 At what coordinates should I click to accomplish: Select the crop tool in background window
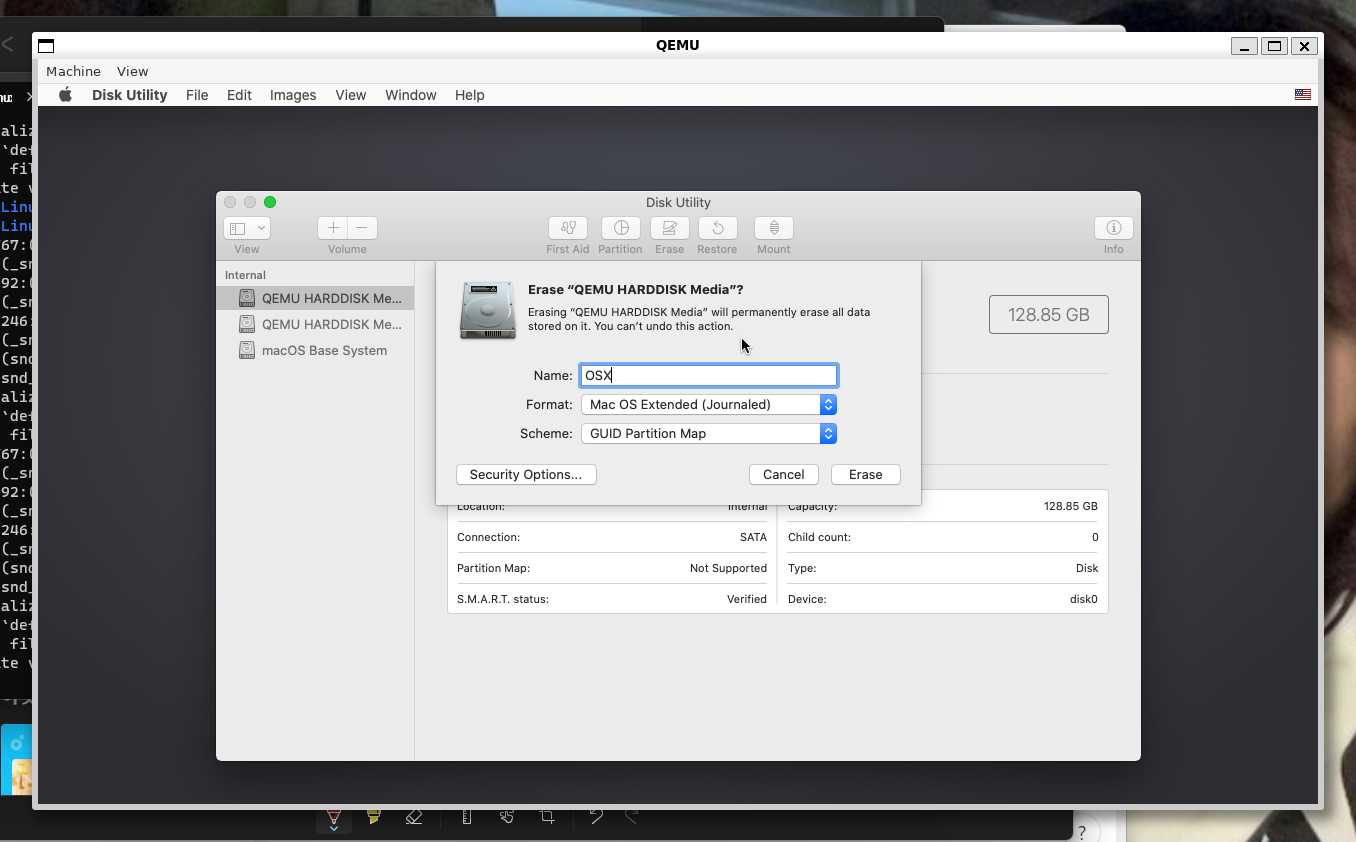pyautogui.click(x=547, y=816)
